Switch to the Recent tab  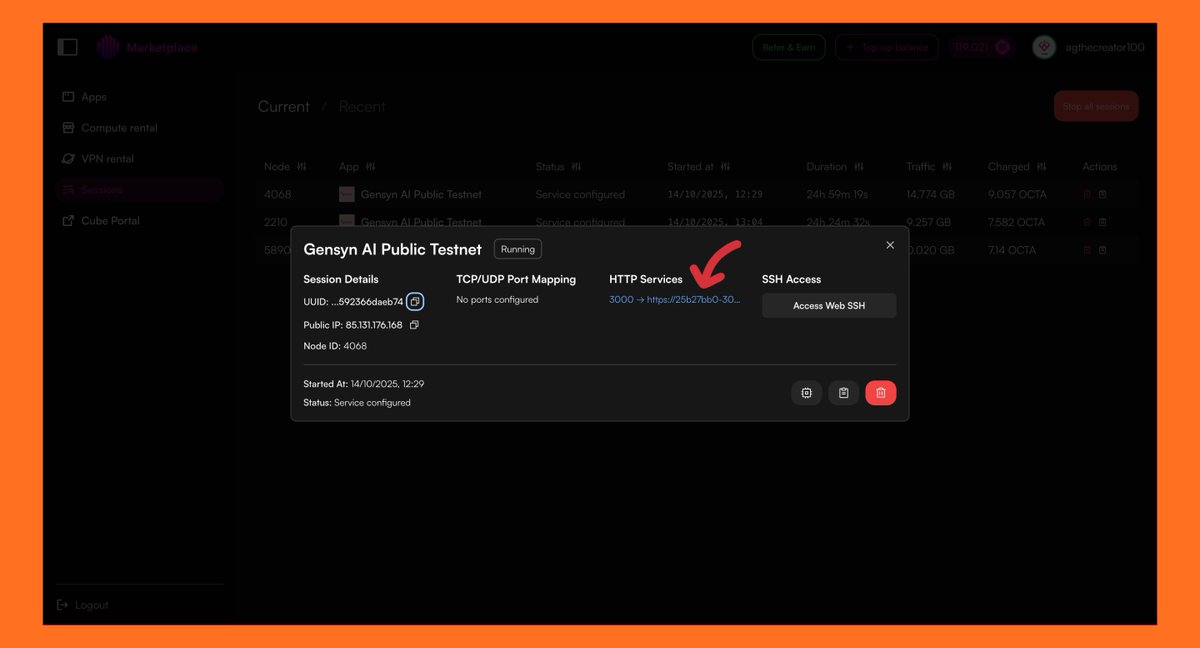click(x=362, y=106)
